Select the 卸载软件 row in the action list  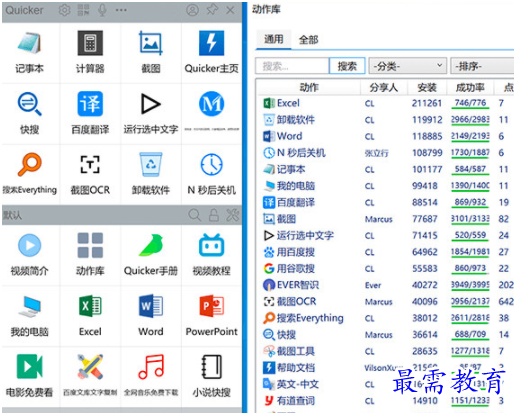coord(386,120)
